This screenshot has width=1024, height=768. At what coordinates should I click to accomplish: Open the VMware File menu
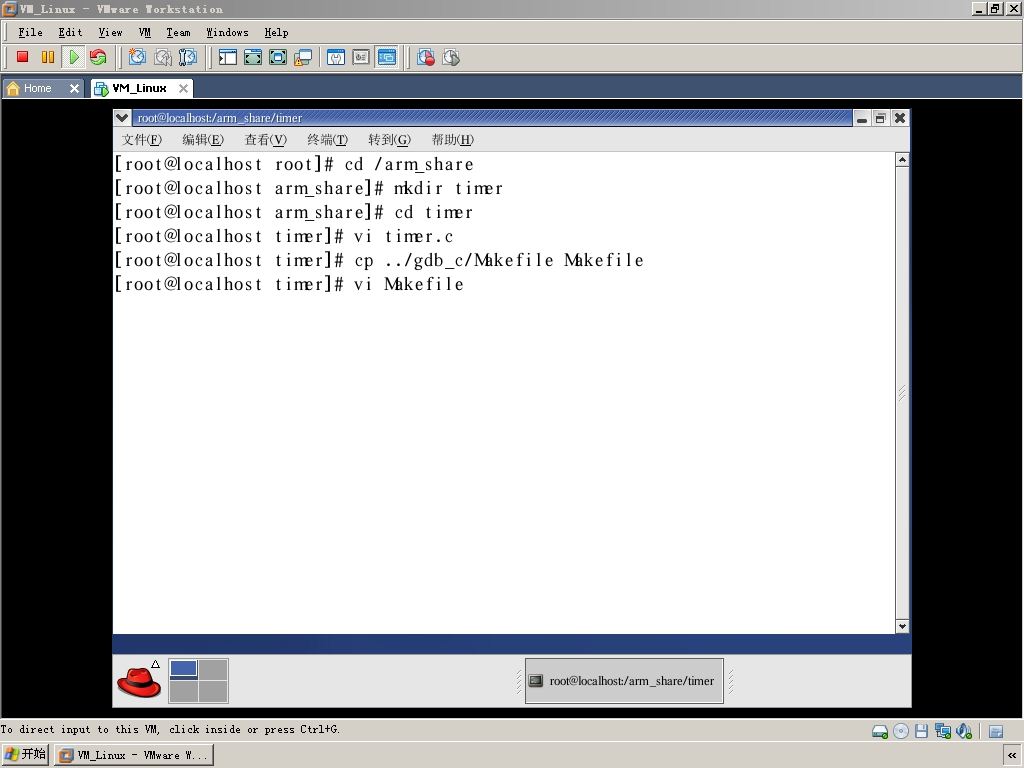pos(30,33)
